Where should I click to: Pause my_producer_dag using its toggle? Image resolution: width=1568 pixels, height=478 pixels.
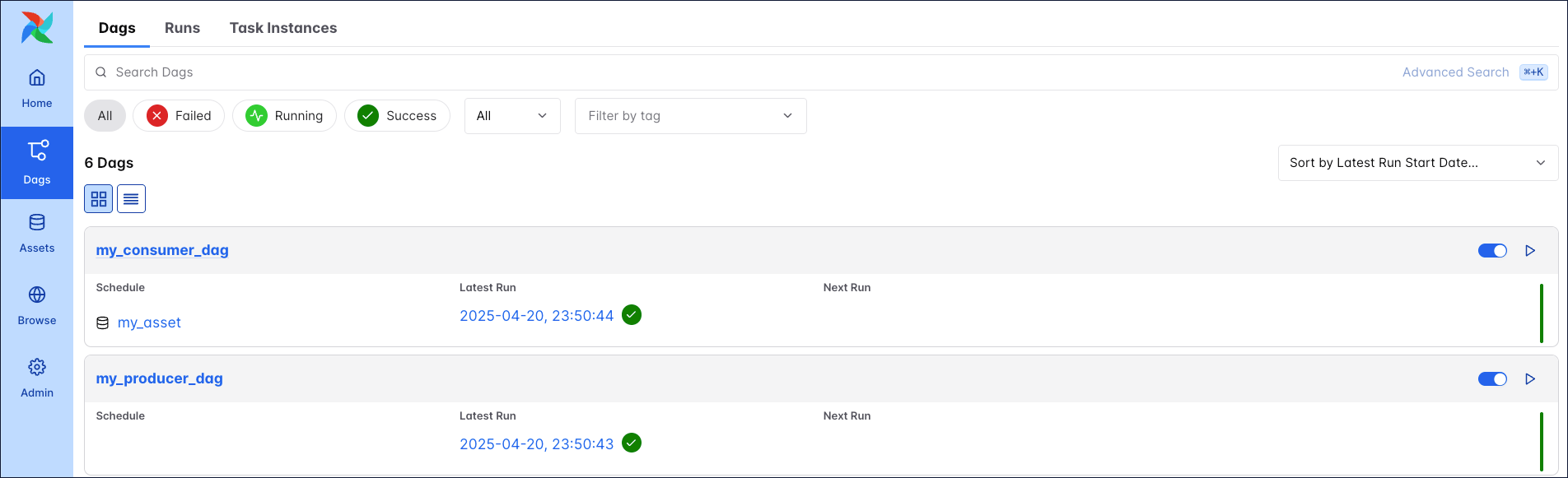pyautogui.click(x=1492, y=379)
